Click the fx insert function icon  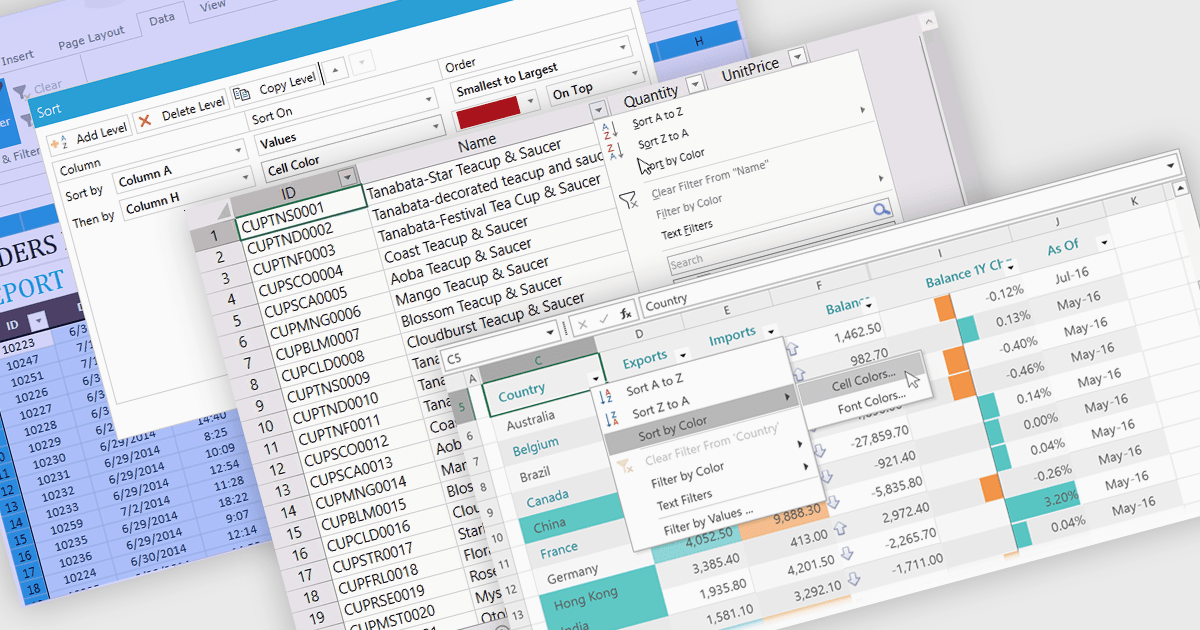[x=627, y=313]
